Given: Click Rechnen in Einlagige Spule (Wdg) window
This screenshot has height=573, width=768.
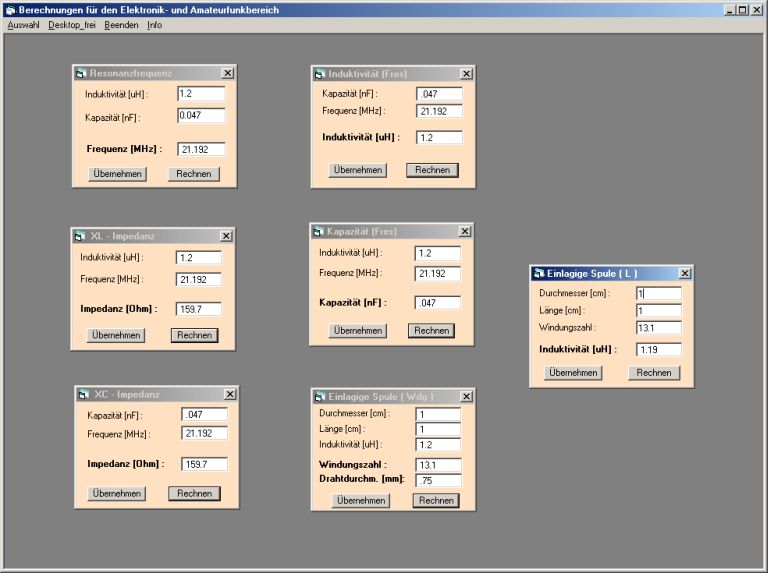Looking at the screenshot, I should pyautogui.click(x=436, y=501).
